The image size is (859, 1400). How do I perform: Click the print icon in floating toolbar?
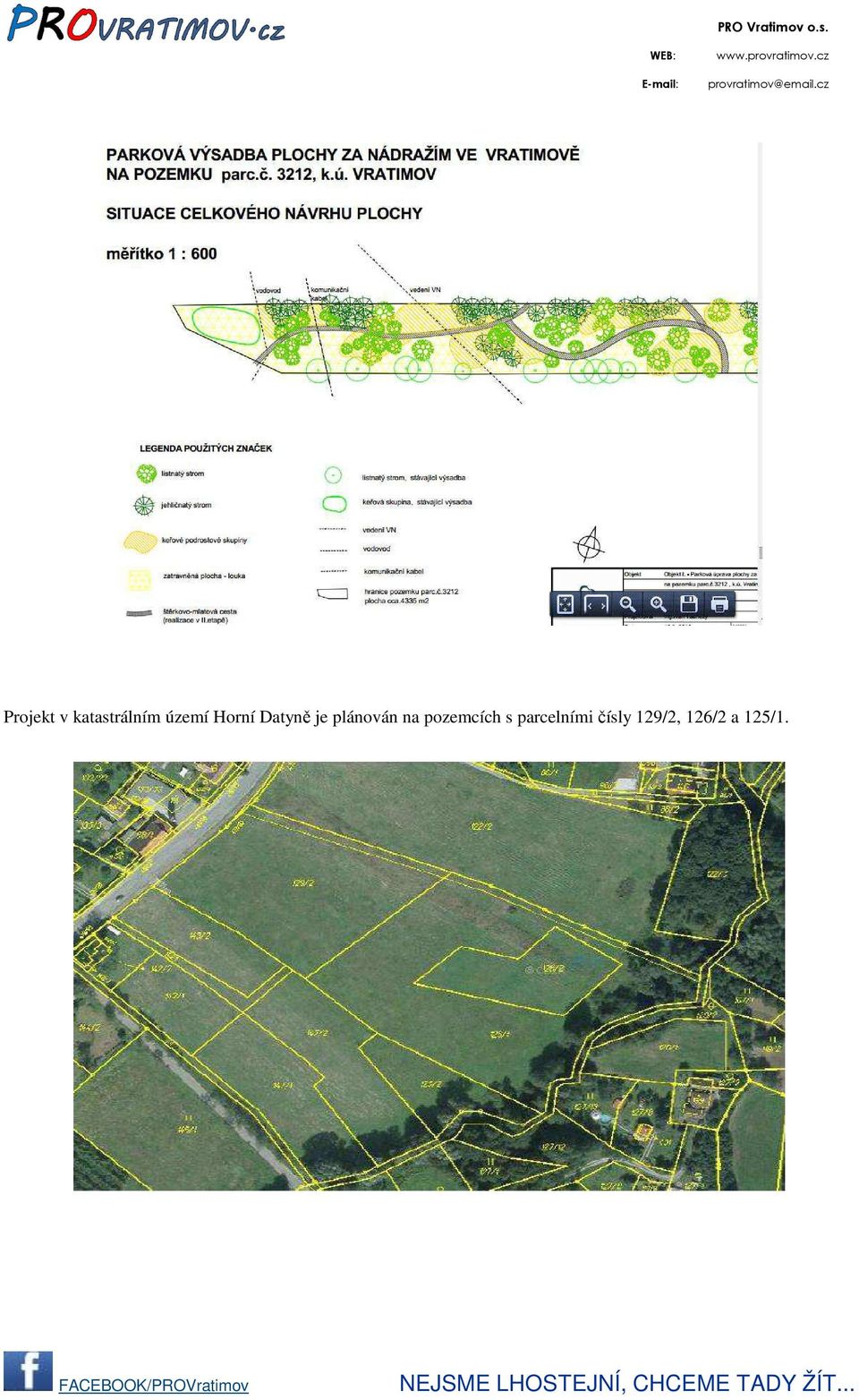(719, 604)
